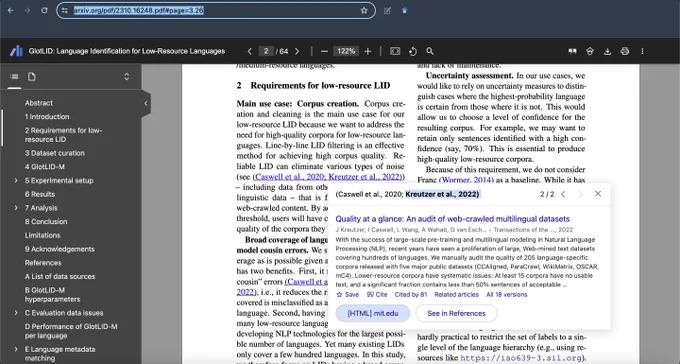Screen dimensions: 680x364
Task: Open the iso639-3.sil.org URL link
Action: point(521,358)
